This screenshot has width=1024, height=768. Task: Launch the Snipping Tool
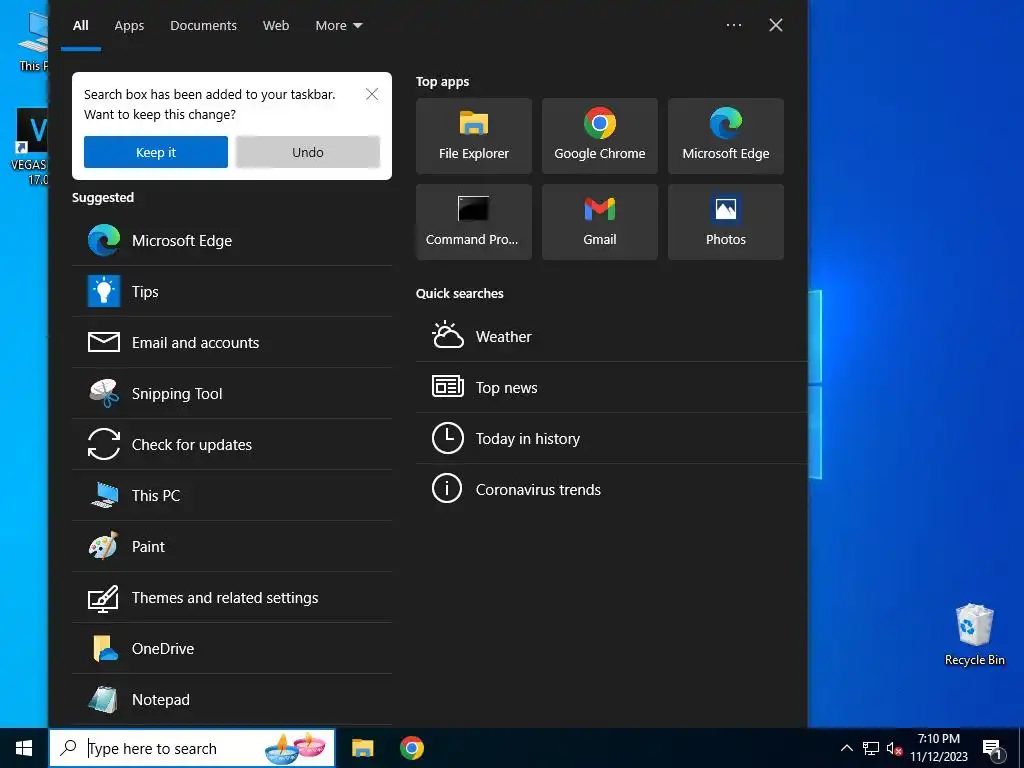(232, 393)
